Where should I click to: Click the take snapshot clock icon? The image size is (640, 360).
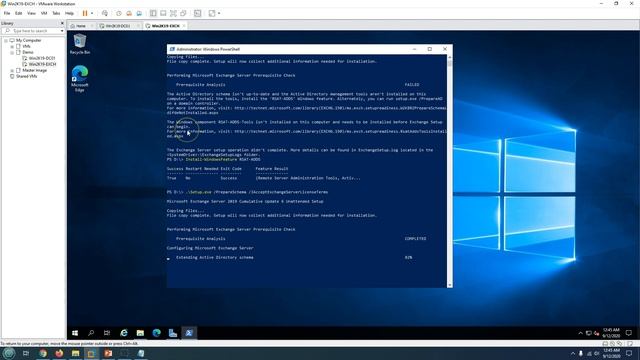(119, 13)
